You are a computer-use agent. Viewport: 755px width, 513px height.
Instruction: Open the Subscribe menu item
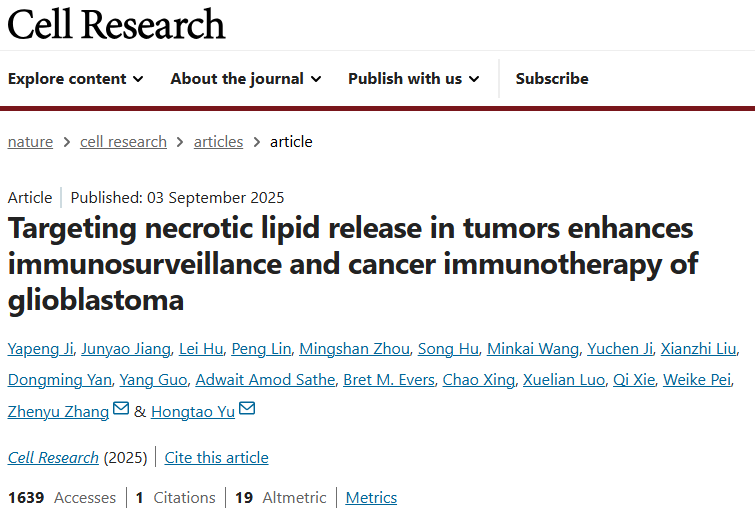[552, 79]
